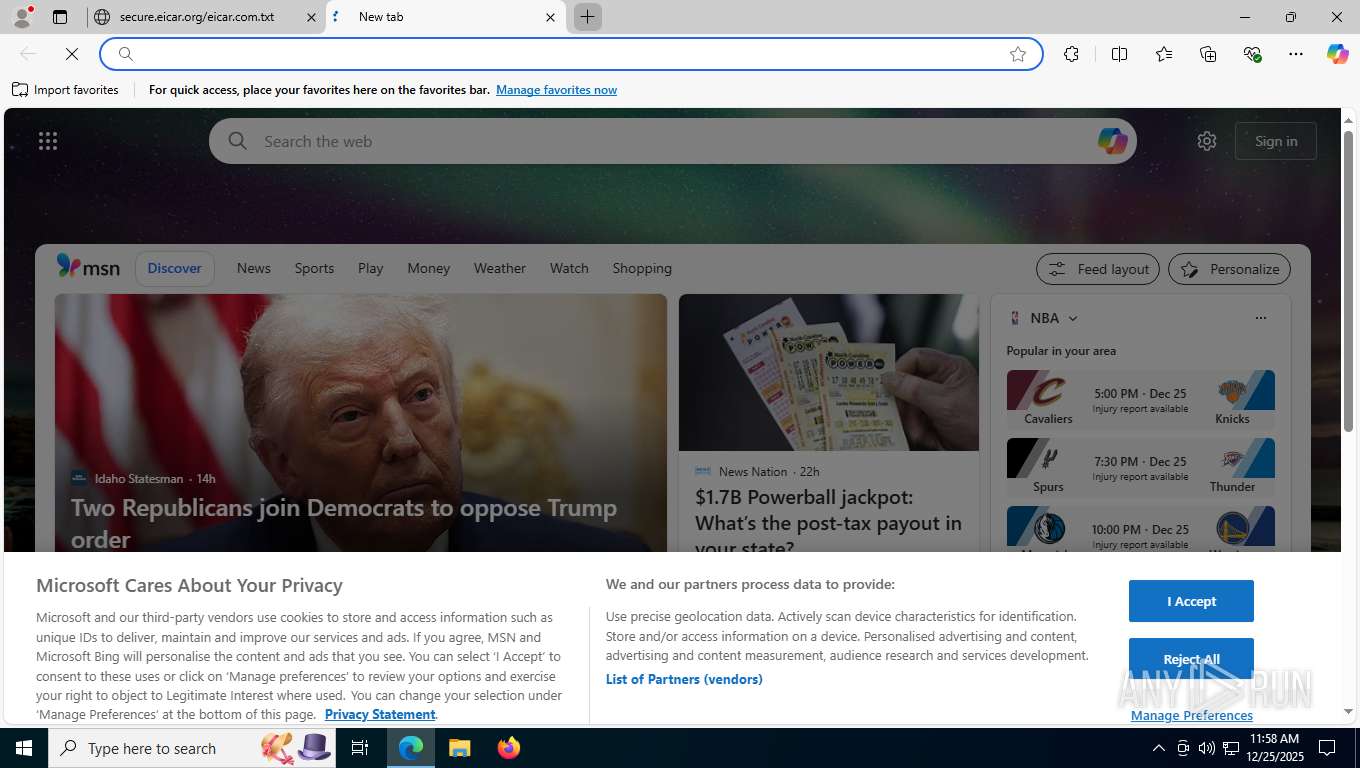The image size is (1360, 768).
Task: Open volume control in system tray
Action: pos(1206,748)
